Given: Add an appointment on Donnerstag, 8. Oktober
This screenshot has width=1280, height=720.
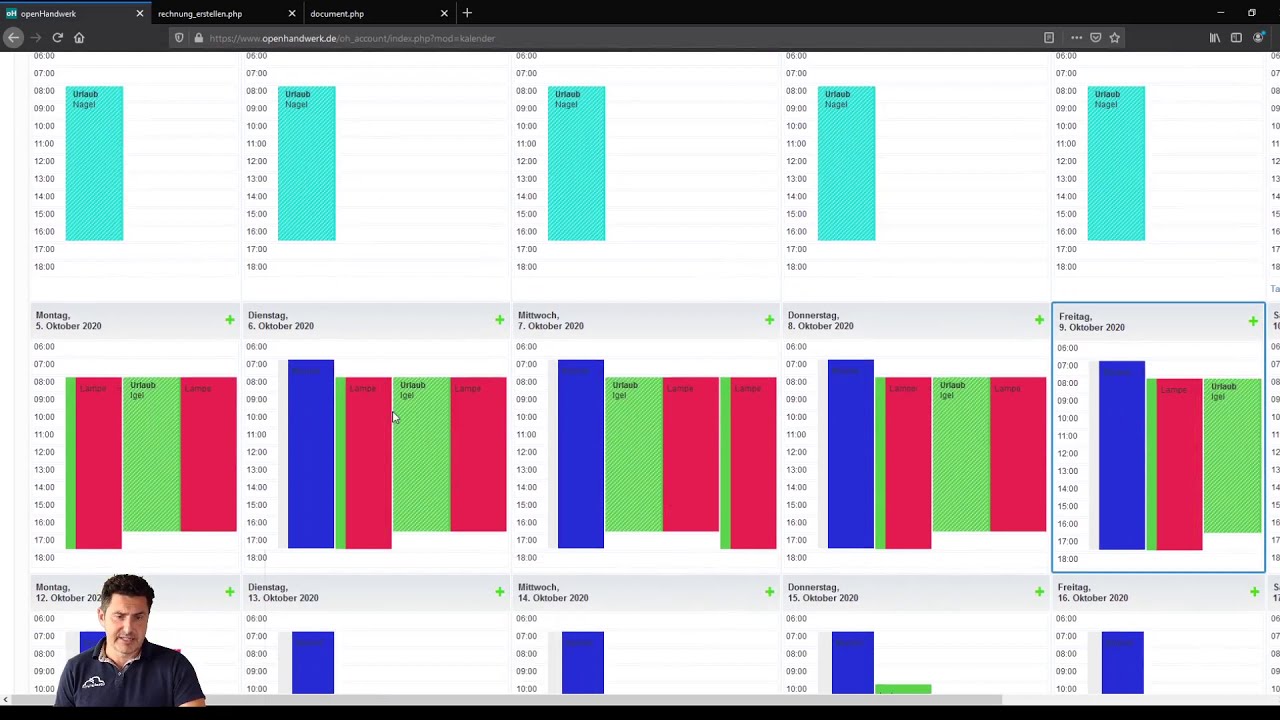Looking at the screenshot, I should (1039, 320).
